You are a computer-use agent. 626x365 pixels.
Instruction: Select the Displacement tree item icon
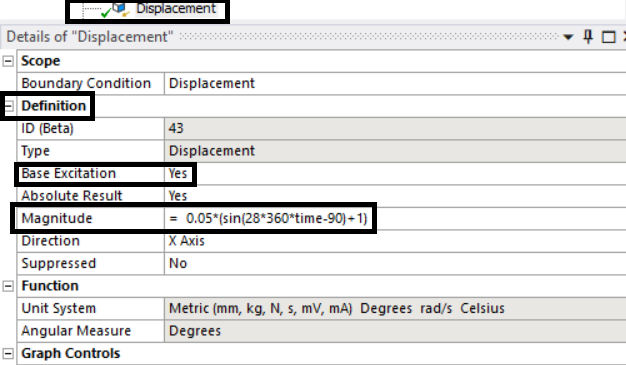pyautogui.click(x=119, y=8)
